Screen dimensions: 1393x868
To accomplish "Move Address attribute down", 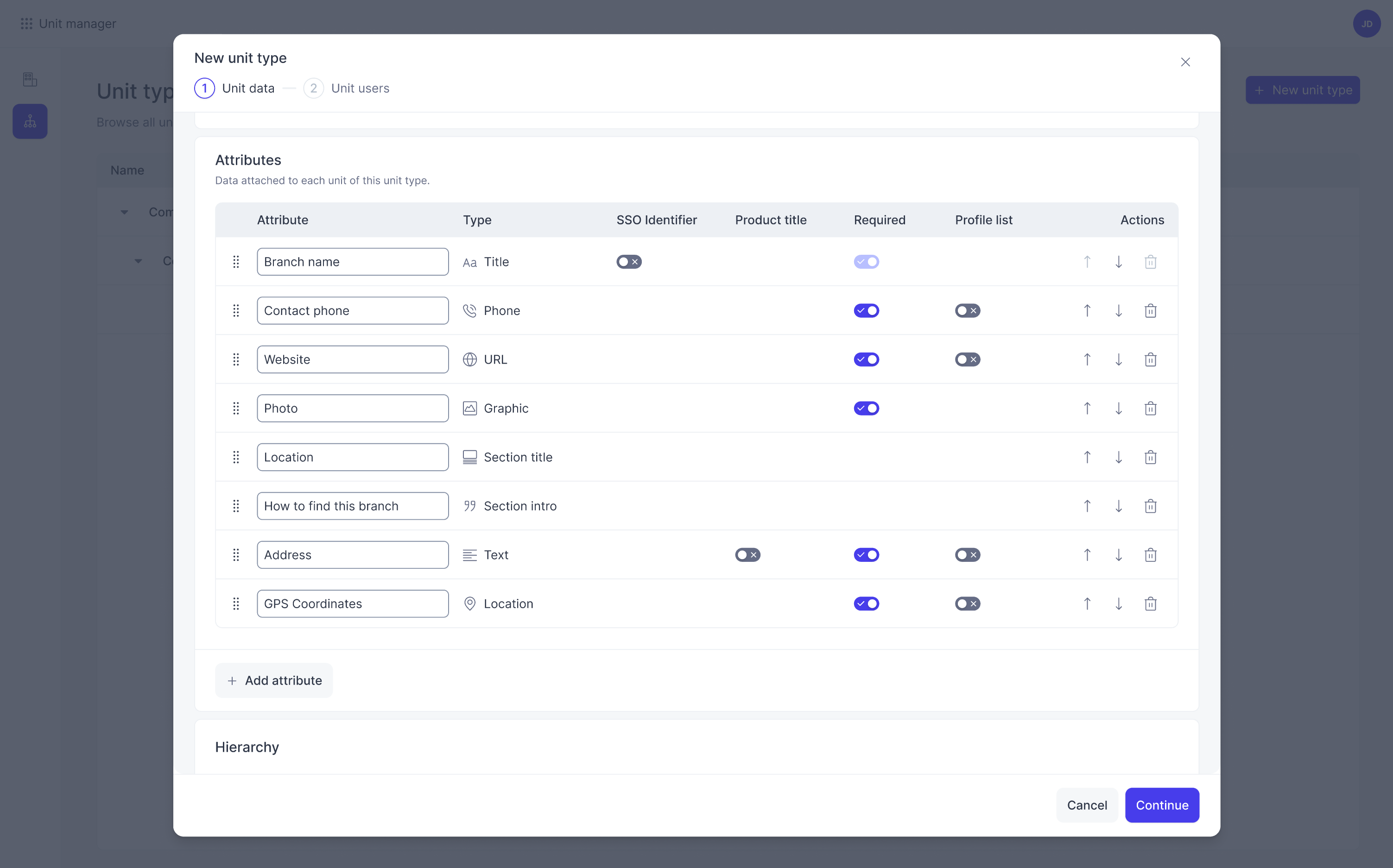I will (x=1119, y=554).
